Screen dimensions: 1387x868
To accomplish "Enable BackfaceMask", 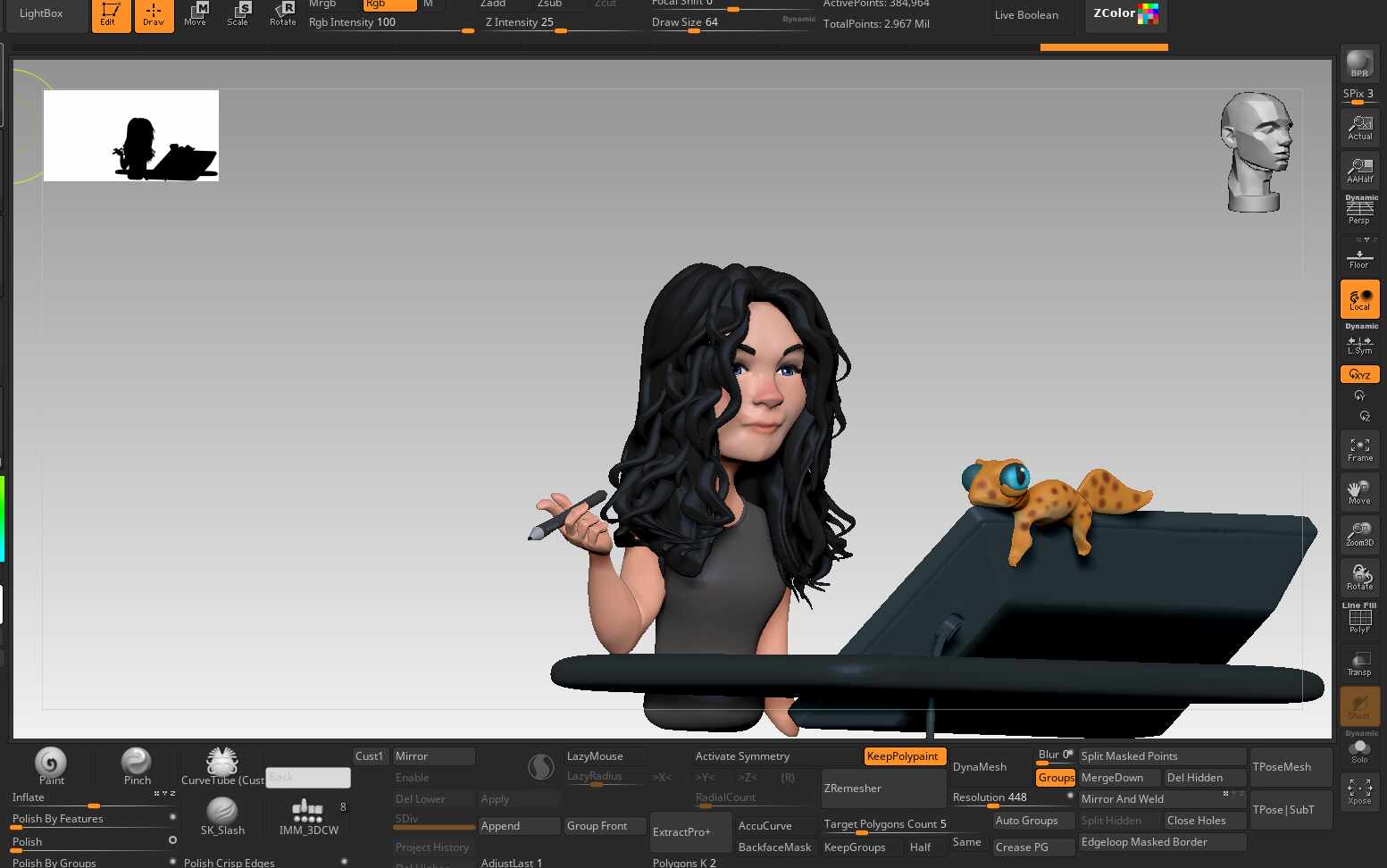I will (775, 847).
